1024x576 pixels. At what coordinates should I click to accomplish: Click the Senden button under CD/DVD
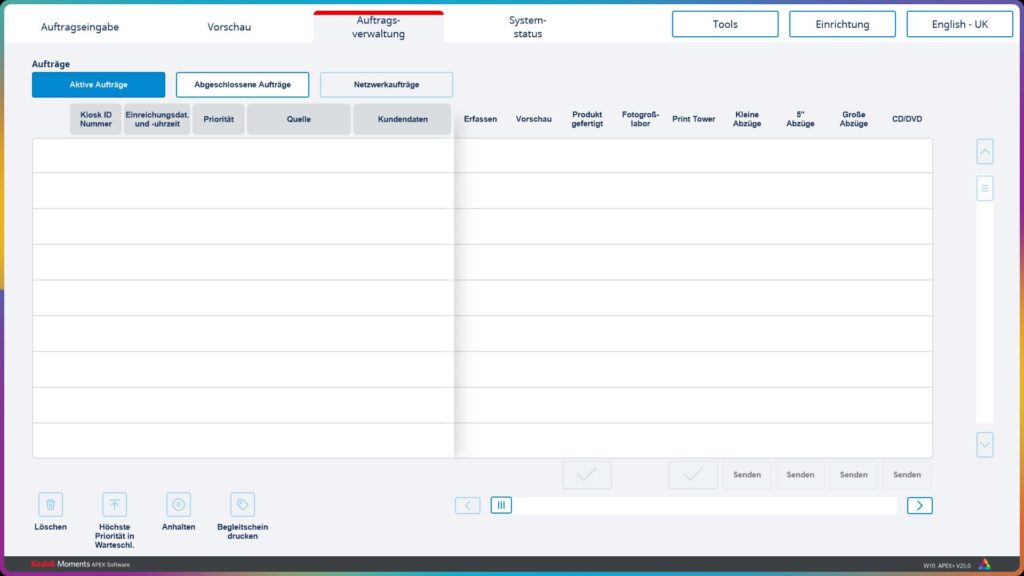(x=906, y=475)
